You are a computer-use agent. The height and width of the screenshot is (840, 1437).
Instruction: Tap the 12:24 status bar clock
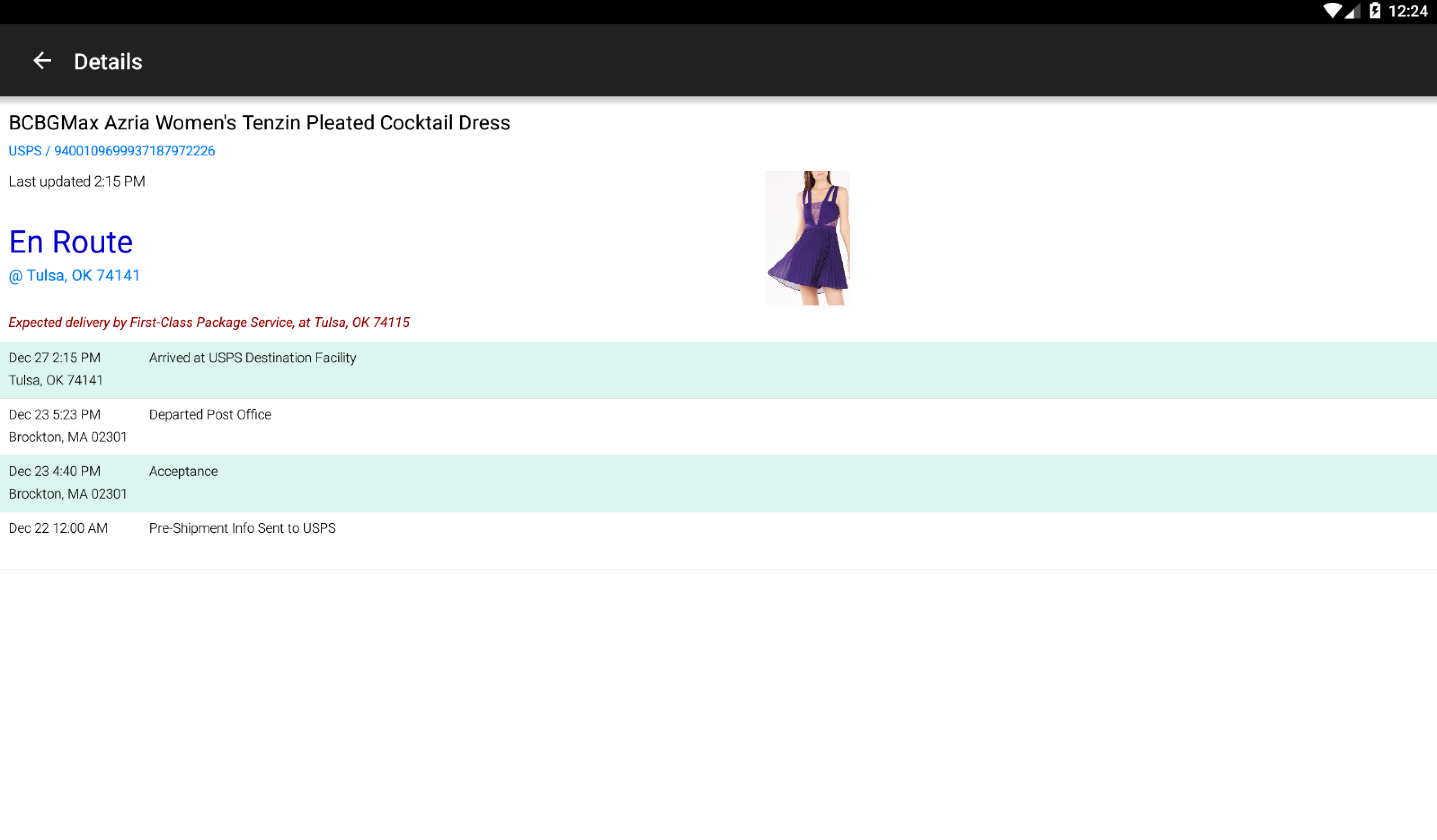tap(1408, 11)
